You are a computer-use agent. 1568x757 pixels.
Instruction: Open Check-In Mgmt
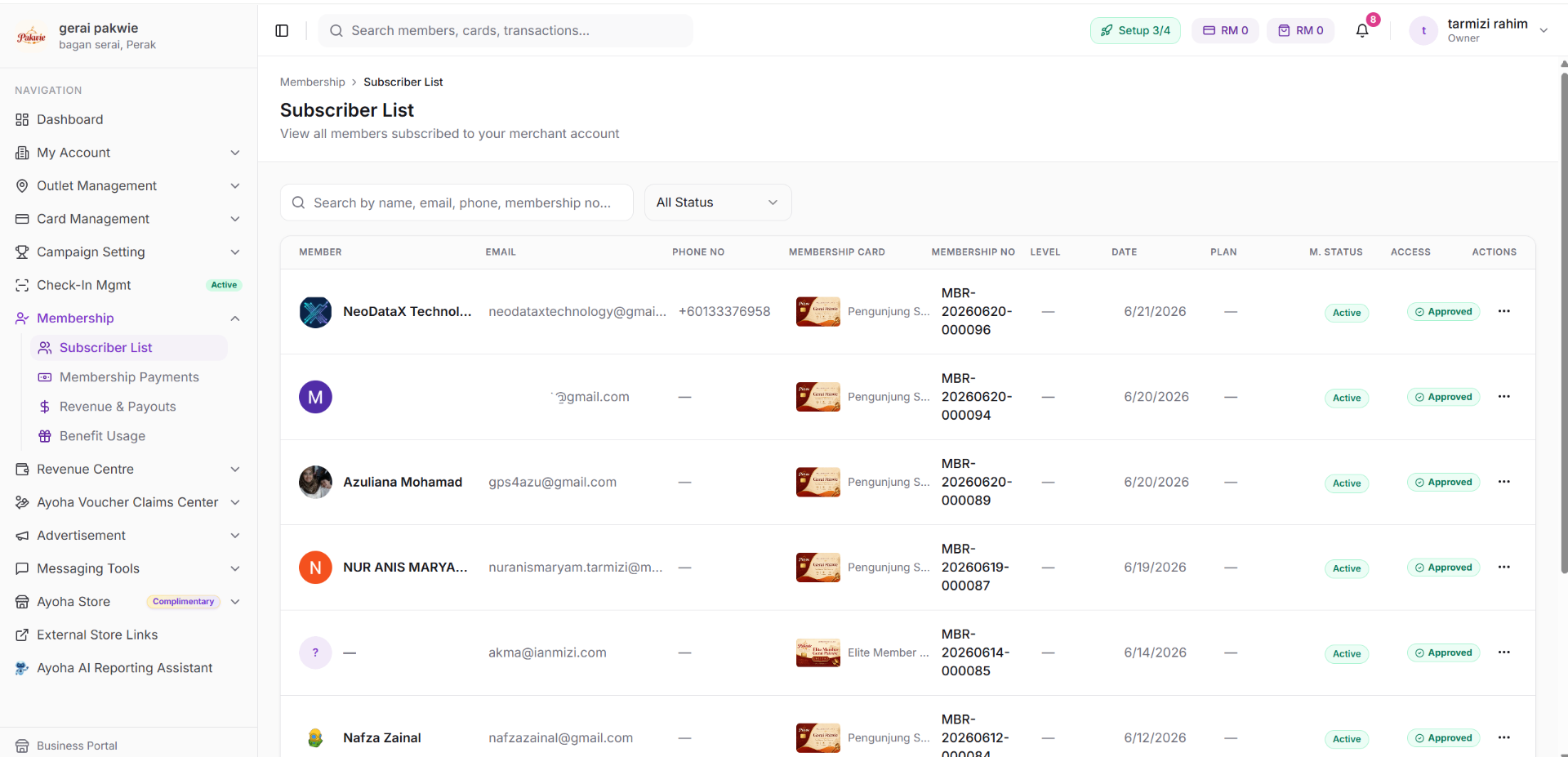[x=128, y=285]
